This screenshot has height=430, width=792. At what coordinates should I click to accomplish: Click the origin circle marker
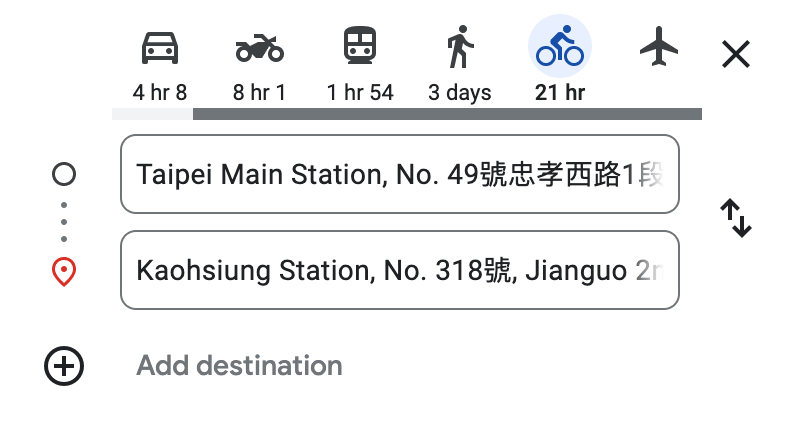(64, 174)
